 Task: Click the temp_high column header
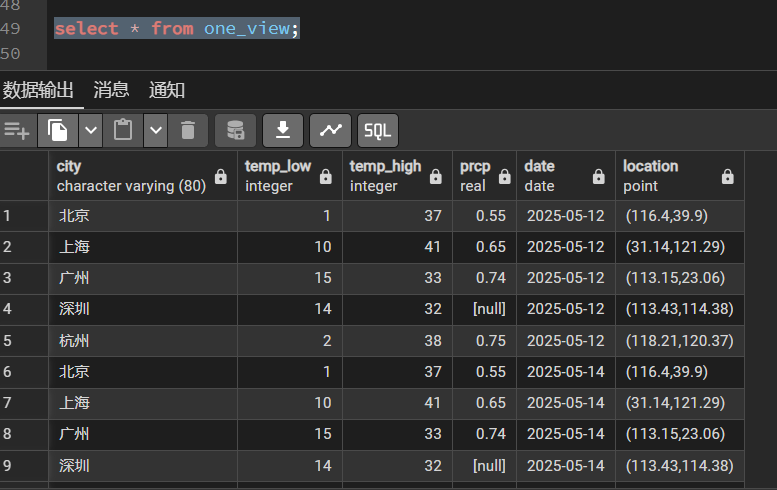pyautogui.click(x=397, y=176)
